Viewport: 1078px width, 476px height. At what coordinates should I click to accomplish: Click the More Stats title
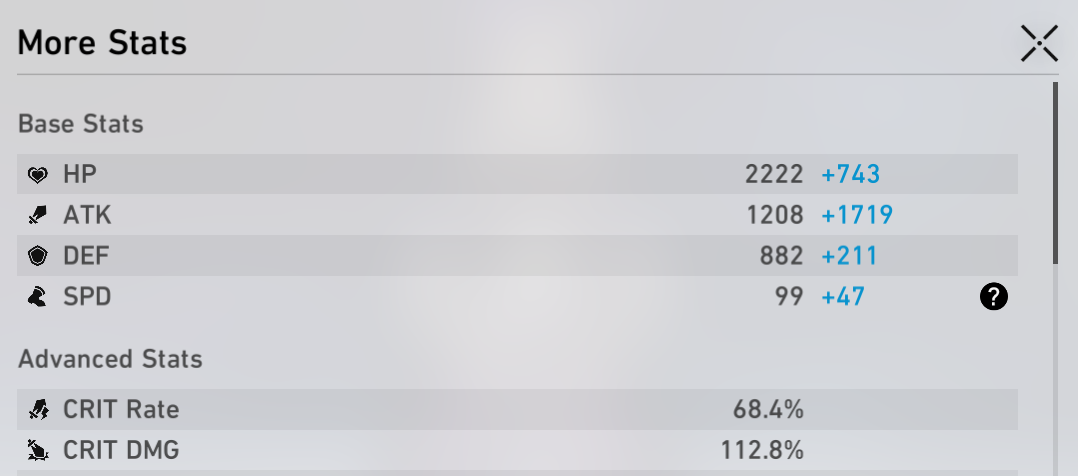click(102, 43)
